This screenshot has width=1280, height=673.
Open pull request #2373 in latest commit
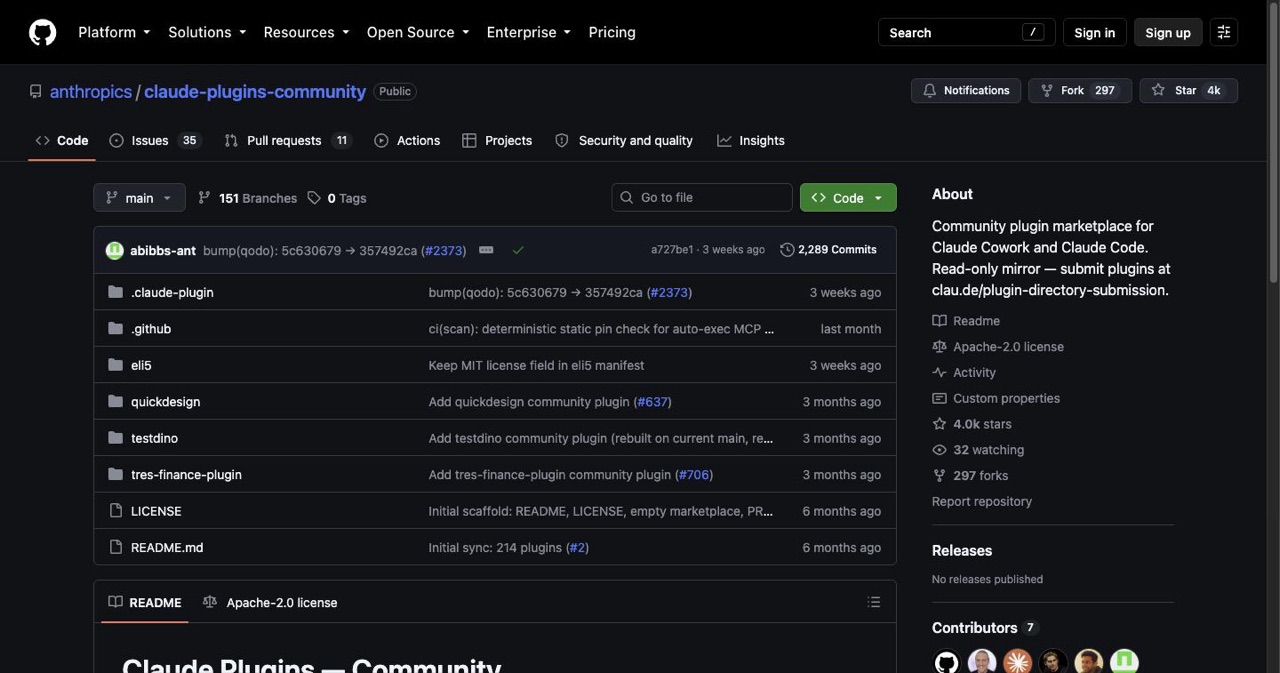pyautogui.click(x=444, y=250)
